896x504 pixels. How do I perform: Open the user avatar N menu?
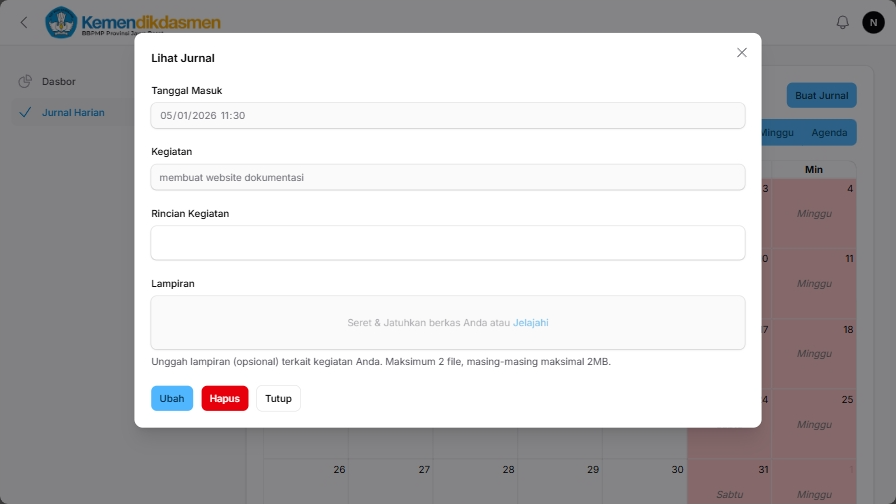point(873,22)
